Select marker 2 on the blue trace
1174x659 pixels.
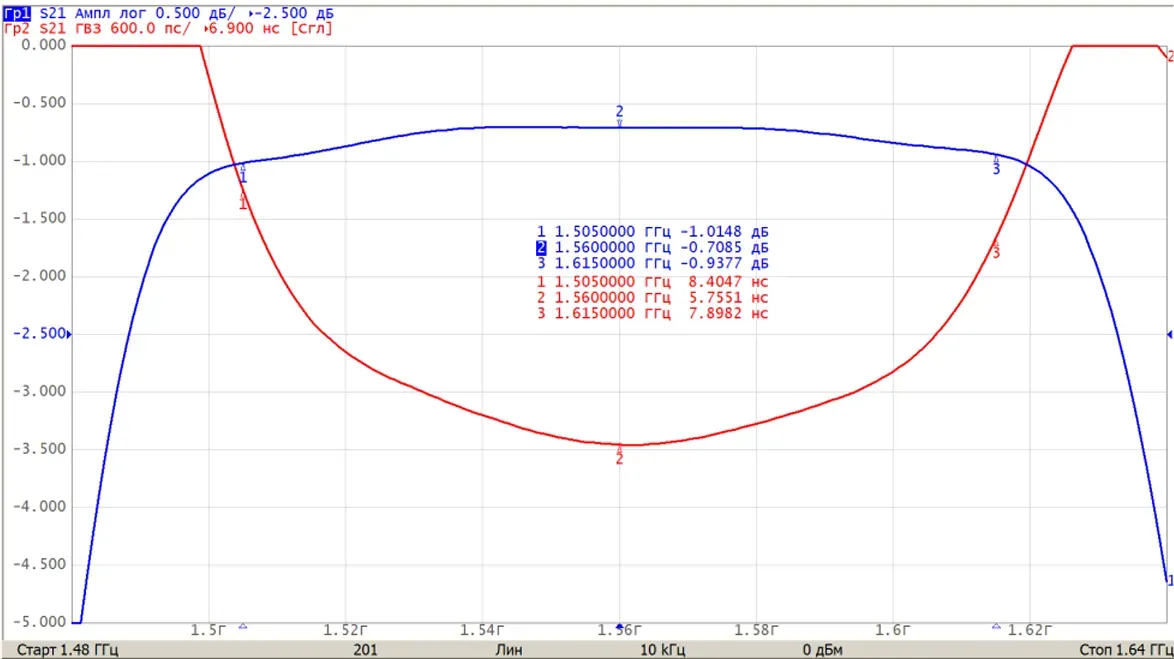pyautogui.click(x=619, y=116)
